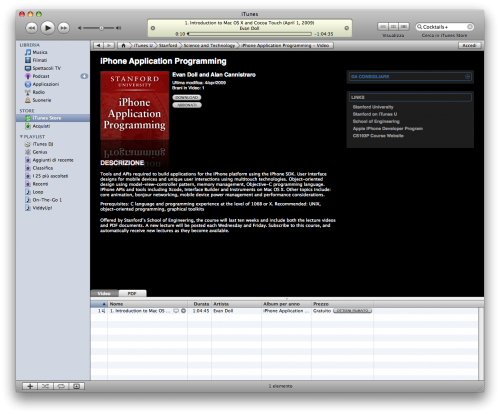This screenshot has height=414, width=500.
Task: Add new playlist with plus button
Action: [30, 386]
